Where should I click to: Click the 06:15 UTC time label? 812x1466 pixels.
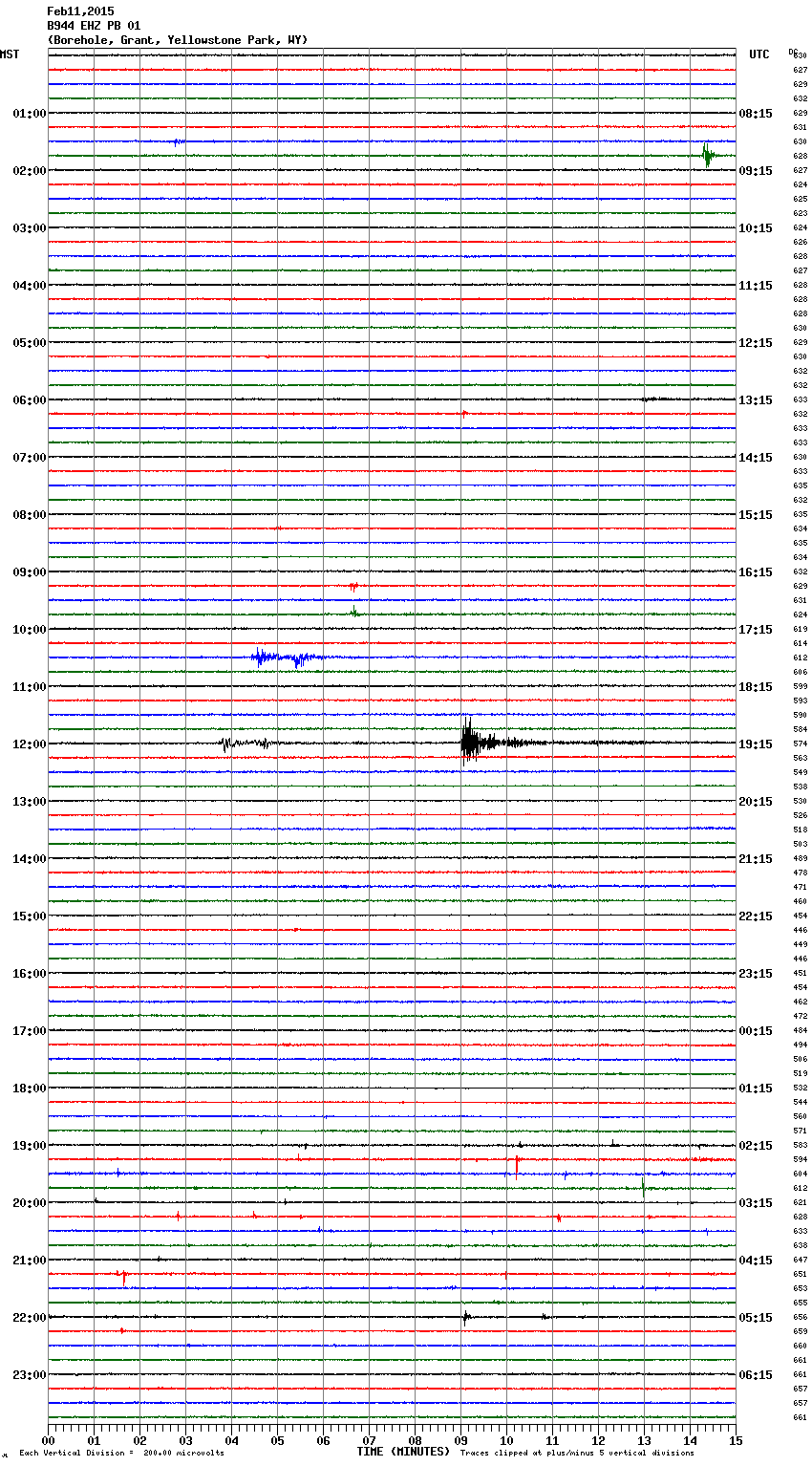point(756,1375)
